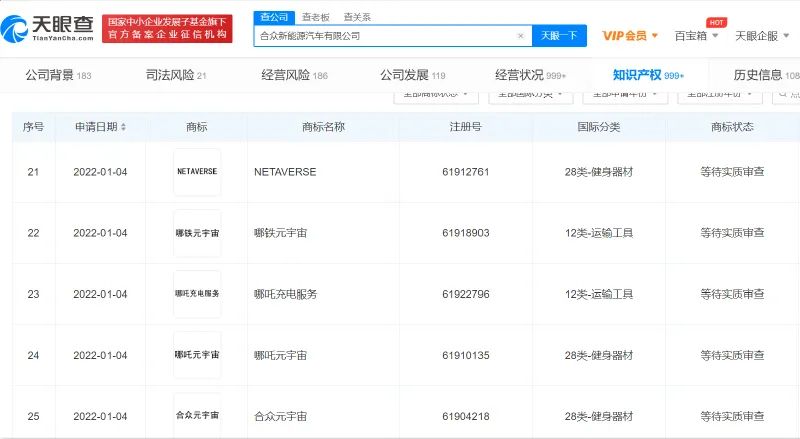Open the 哪铁元宇宙 trademark image
The height and width of the screenshot is (439, 800).
coord(196,233)
